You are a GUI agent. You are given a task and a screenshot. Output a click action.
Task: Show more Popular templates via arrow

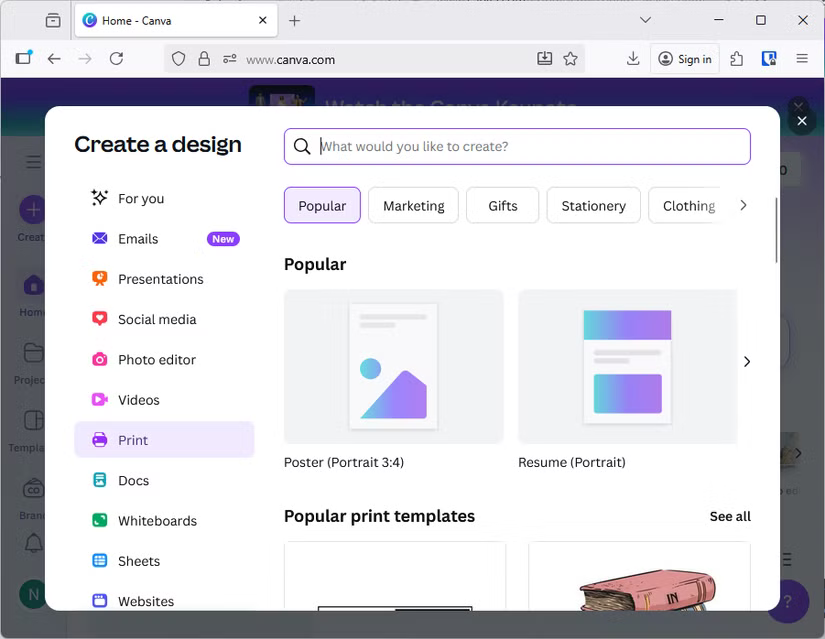[747, 362]
